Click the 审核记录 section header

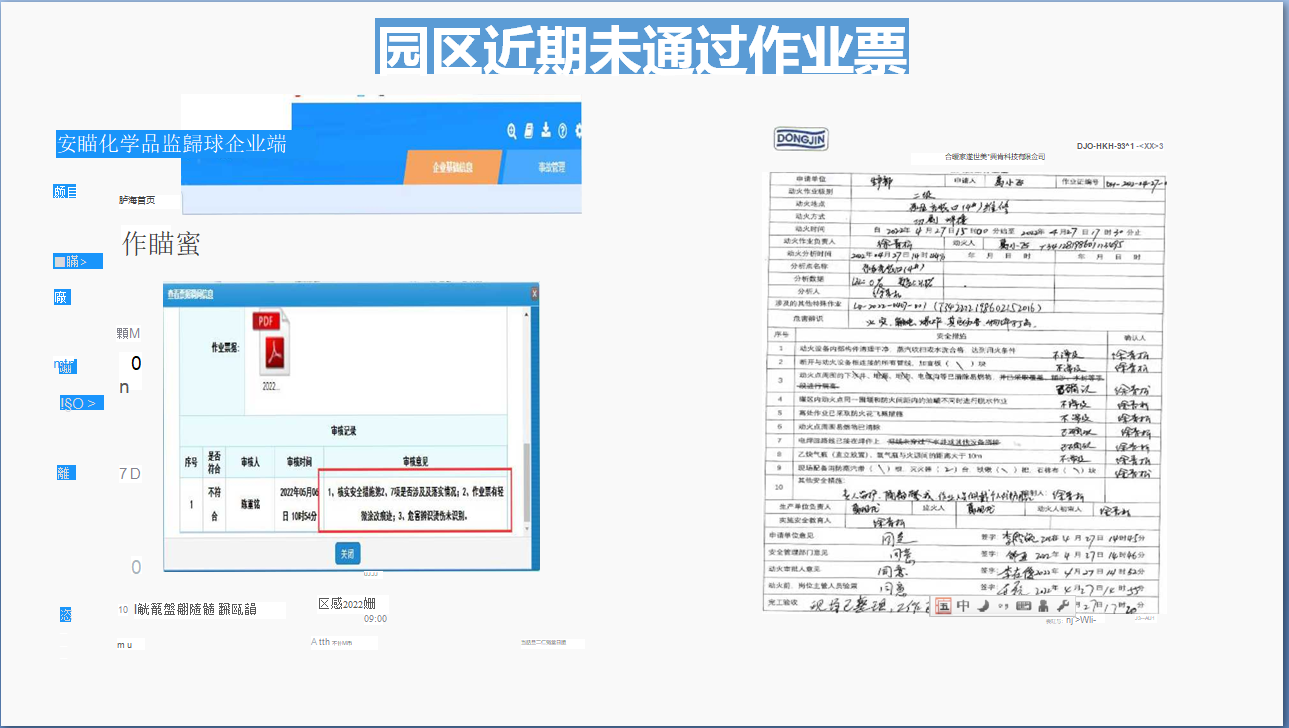(x=345, y=430)
